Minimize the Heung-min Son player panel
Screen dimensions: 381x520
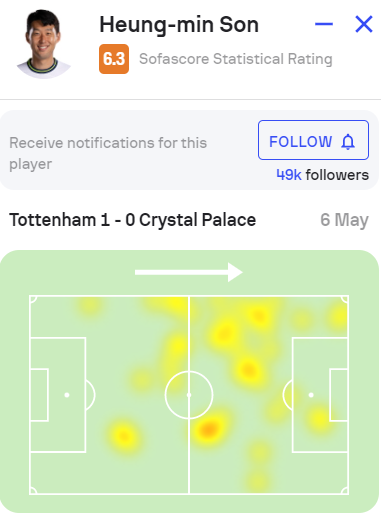(324, 24)
